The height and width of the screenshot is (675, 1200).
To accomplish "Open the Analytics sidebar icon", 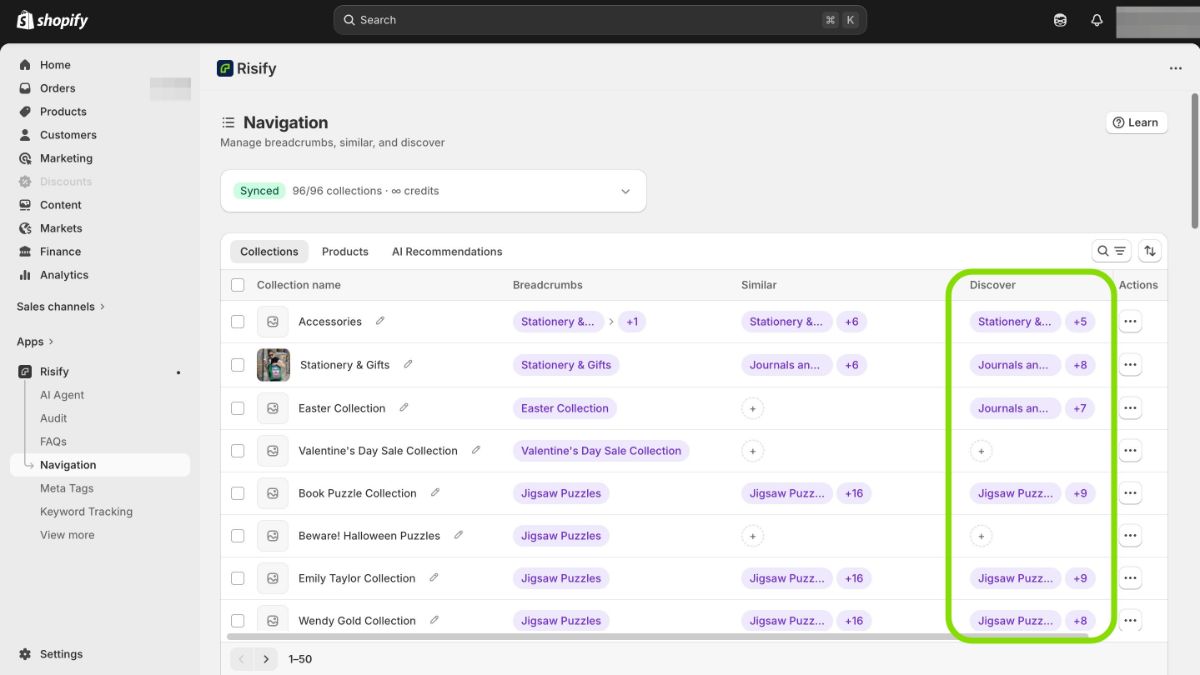I will 26,275.
